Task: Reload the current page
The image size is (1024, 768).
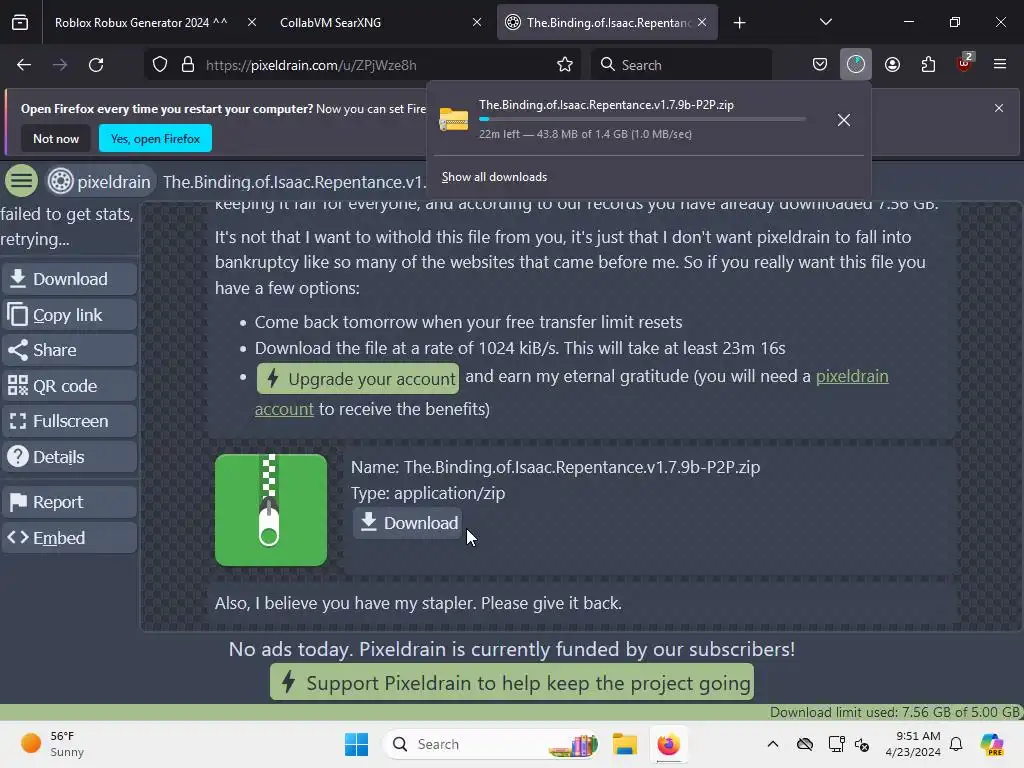Action: 96,65
